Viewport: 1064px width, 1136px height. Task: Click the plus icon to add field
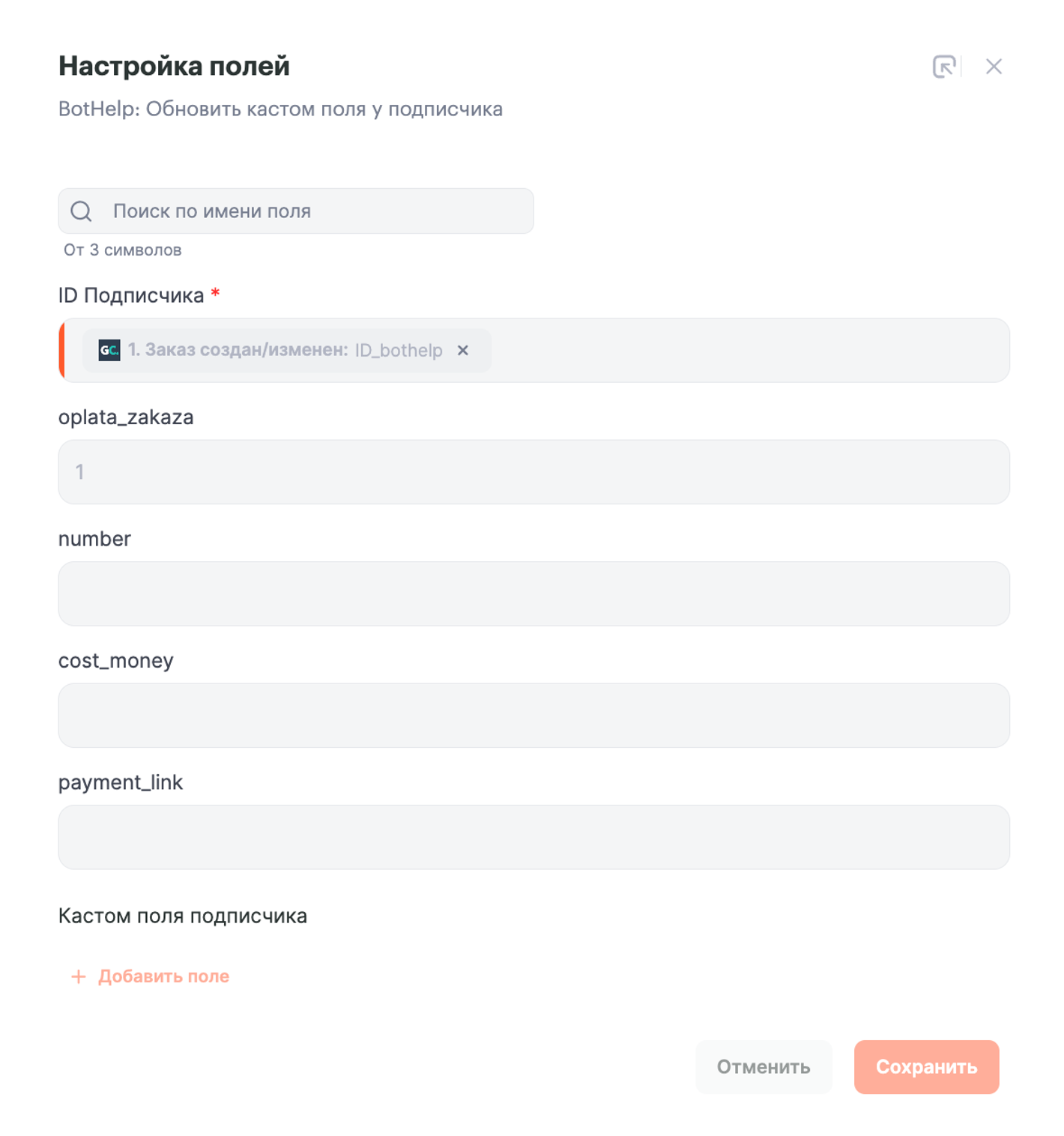[78, 976]
